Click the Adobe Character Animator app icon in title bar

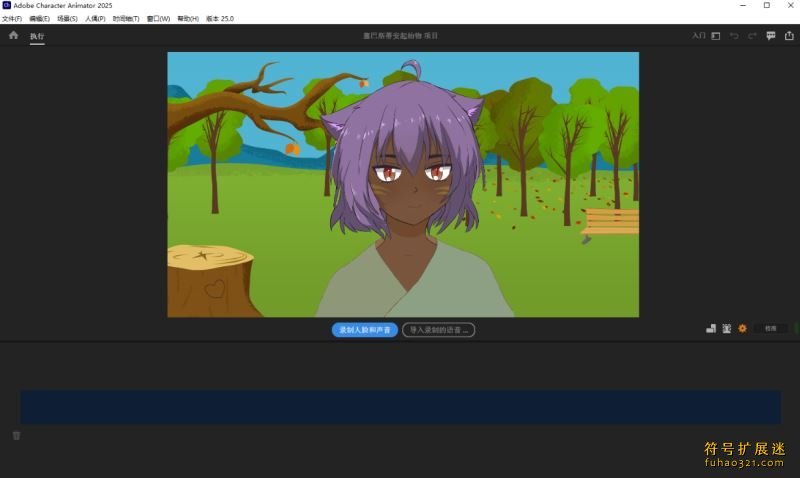point(6,5)
